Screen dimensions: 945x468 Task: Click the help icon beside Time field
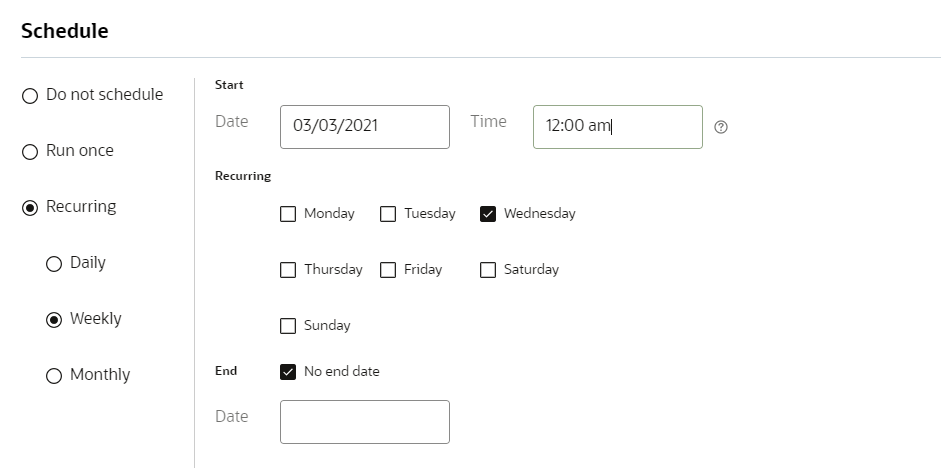pyautogui.click(x=721, y=128)
